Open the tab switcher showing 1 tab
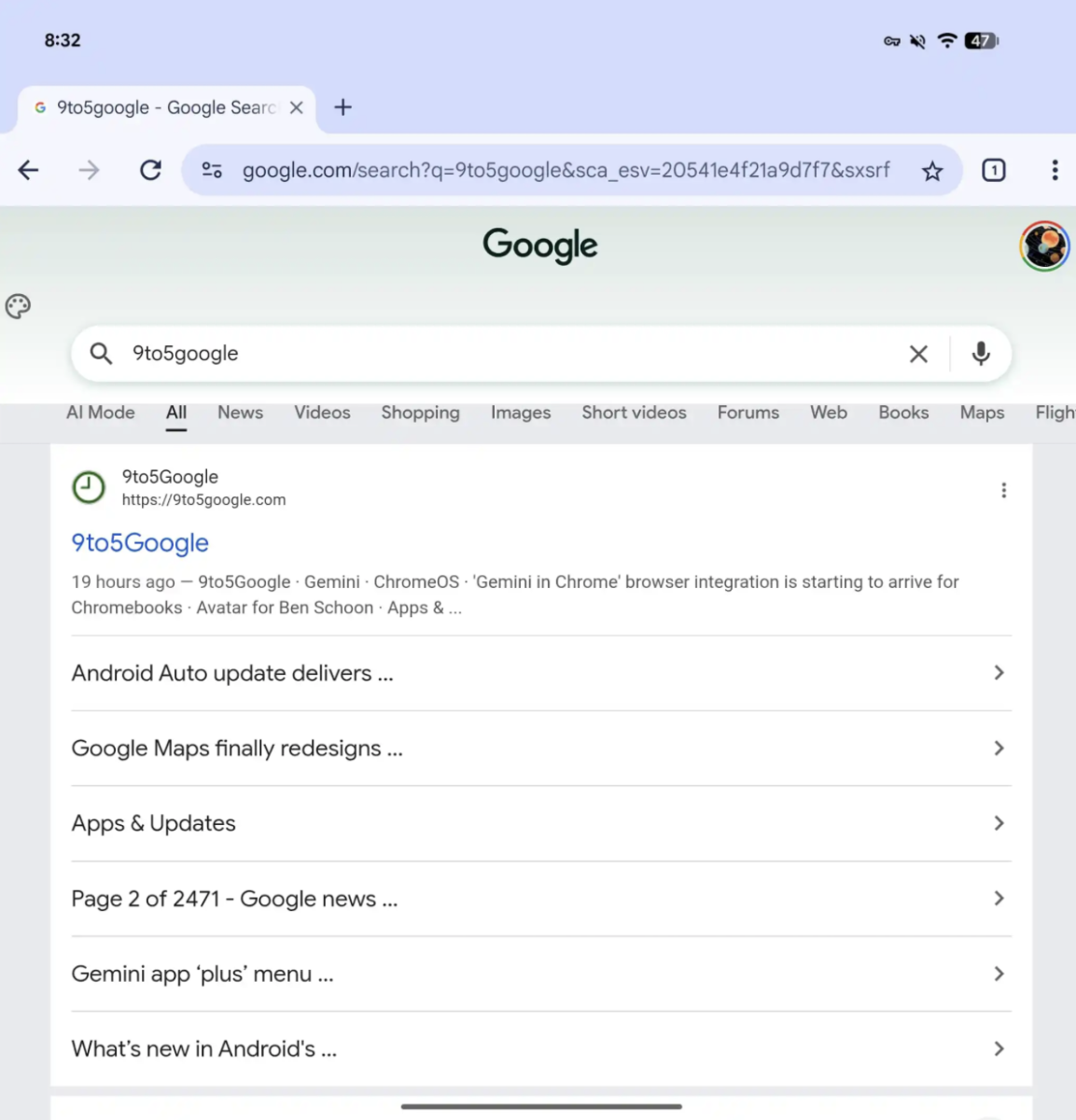 (994, 170)
